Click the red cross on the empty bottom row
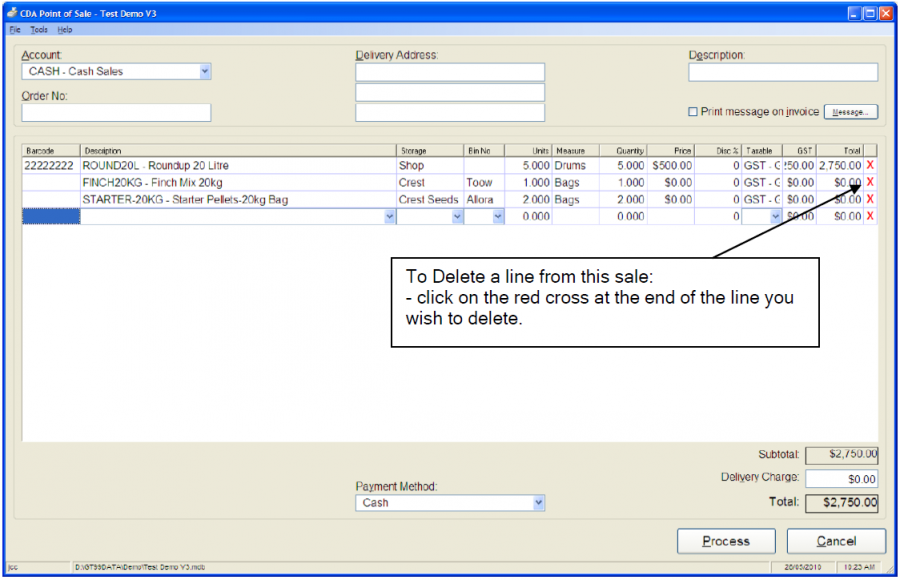 [869, 216]
